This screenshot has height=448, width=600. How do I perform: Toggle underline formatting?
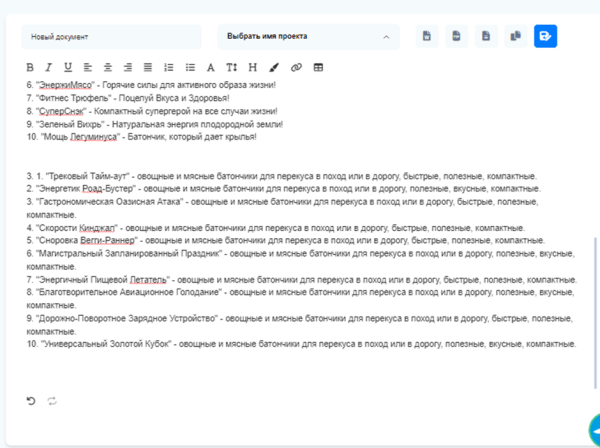click(68, 68)
